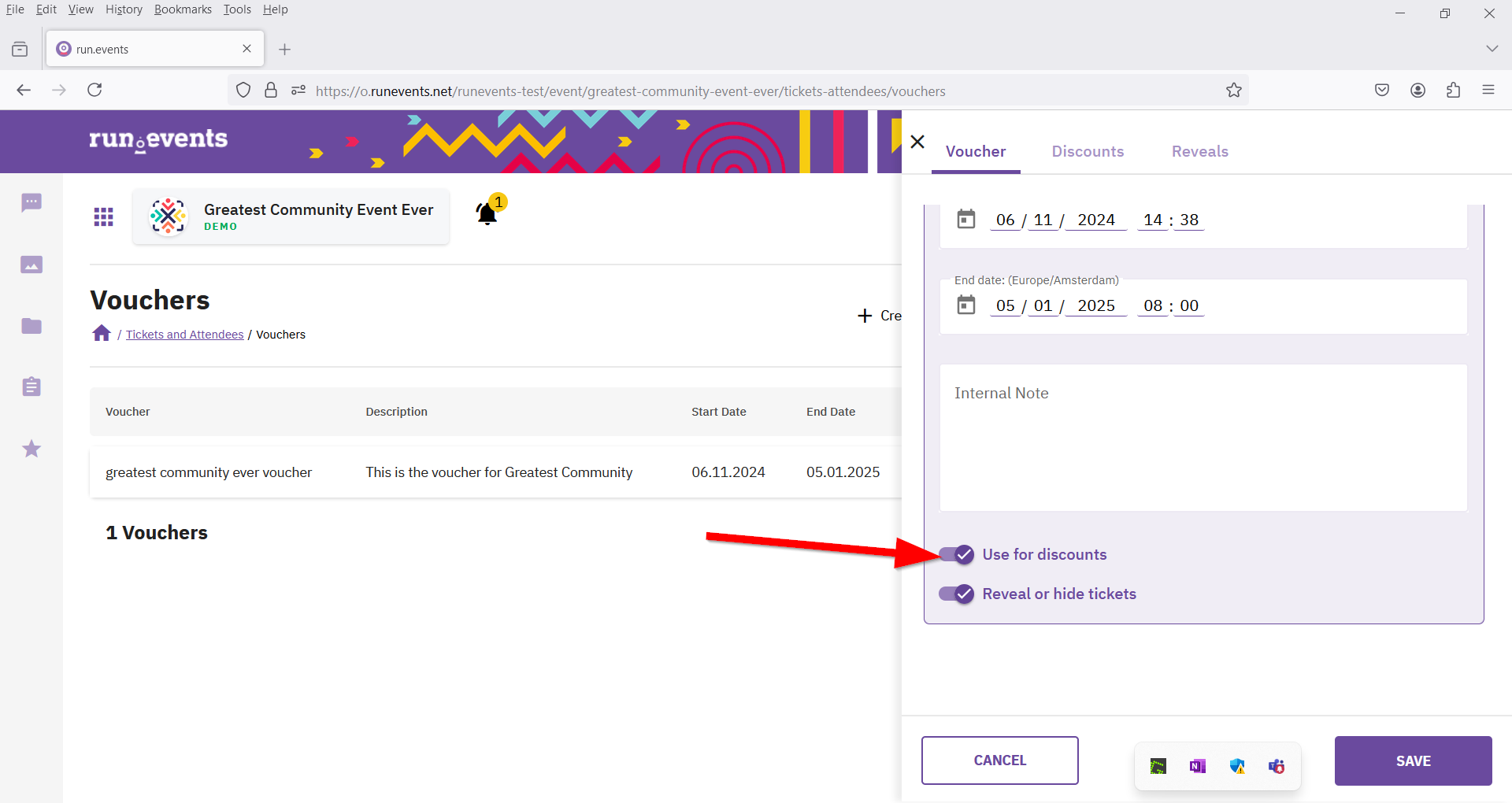Switch to the Discounts tab

[x=1088, y=151]
